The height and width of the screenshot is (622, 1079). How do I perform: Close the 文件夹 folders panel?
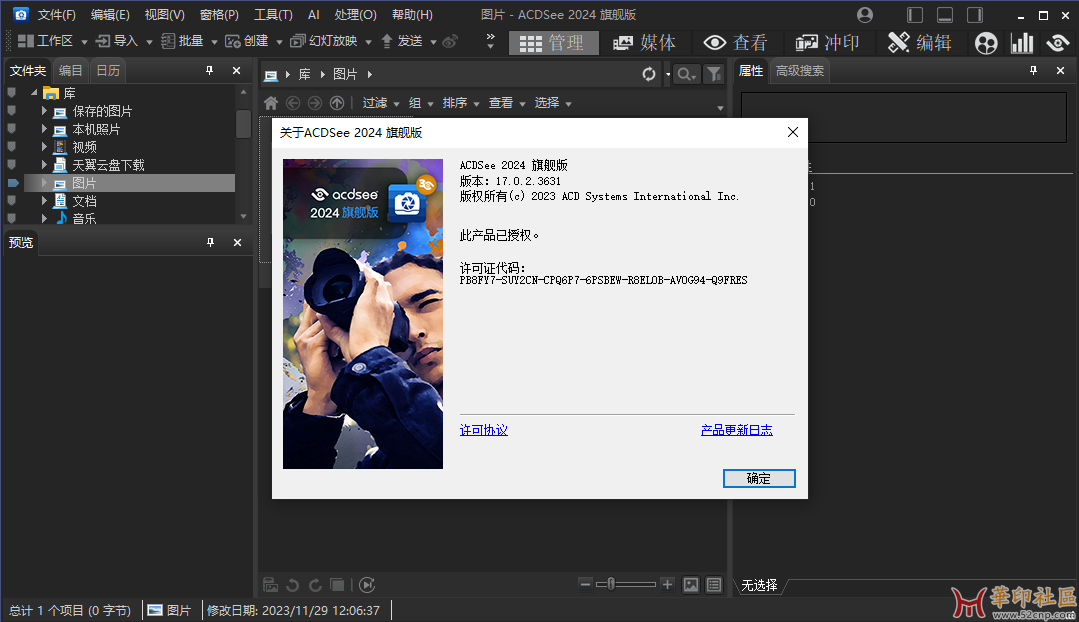coord(237,70)
